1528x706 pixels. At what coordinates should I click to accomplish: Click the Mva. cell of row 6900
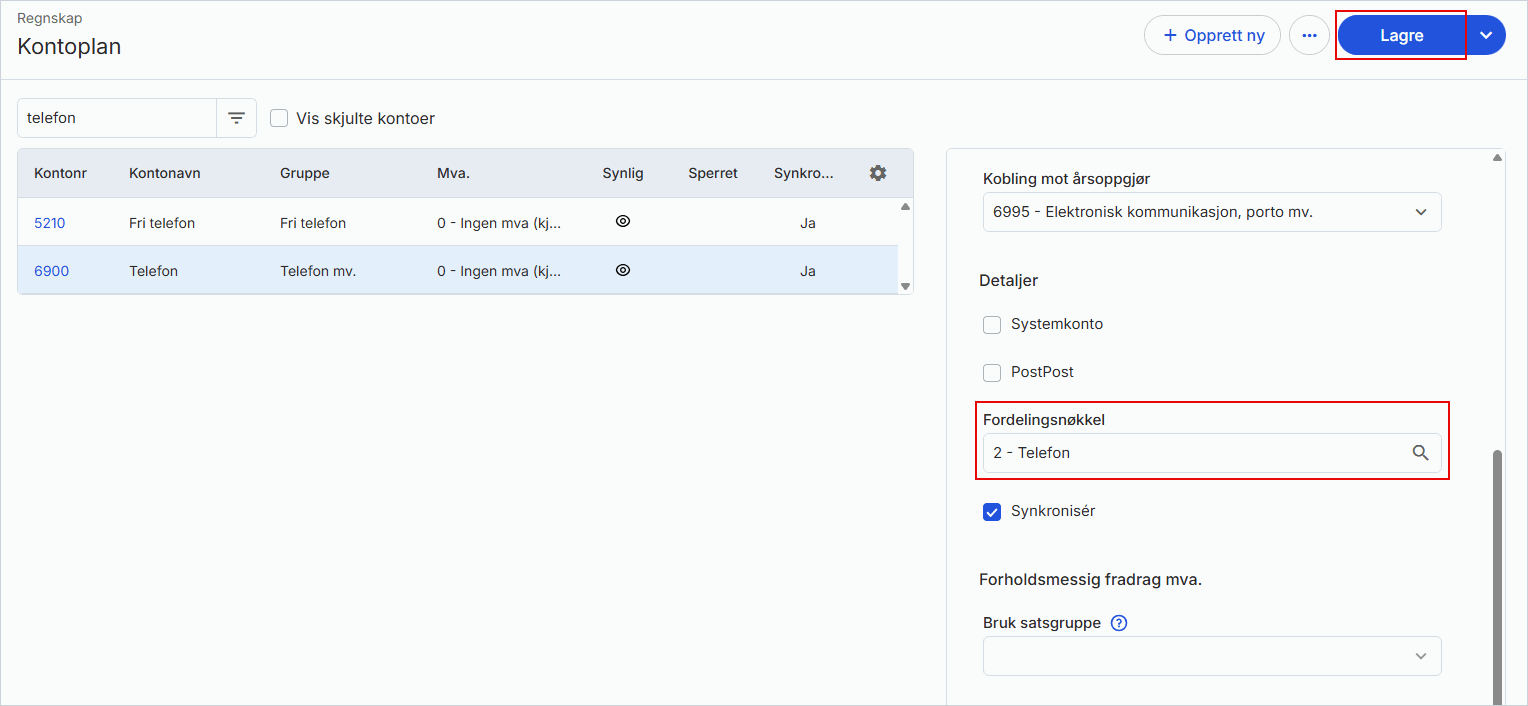(499, 271)
